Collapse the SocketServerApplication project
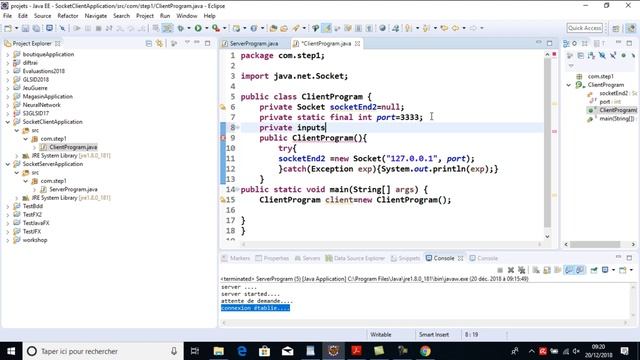This screenshot has height=360, width=640. (x=8, y=164)
